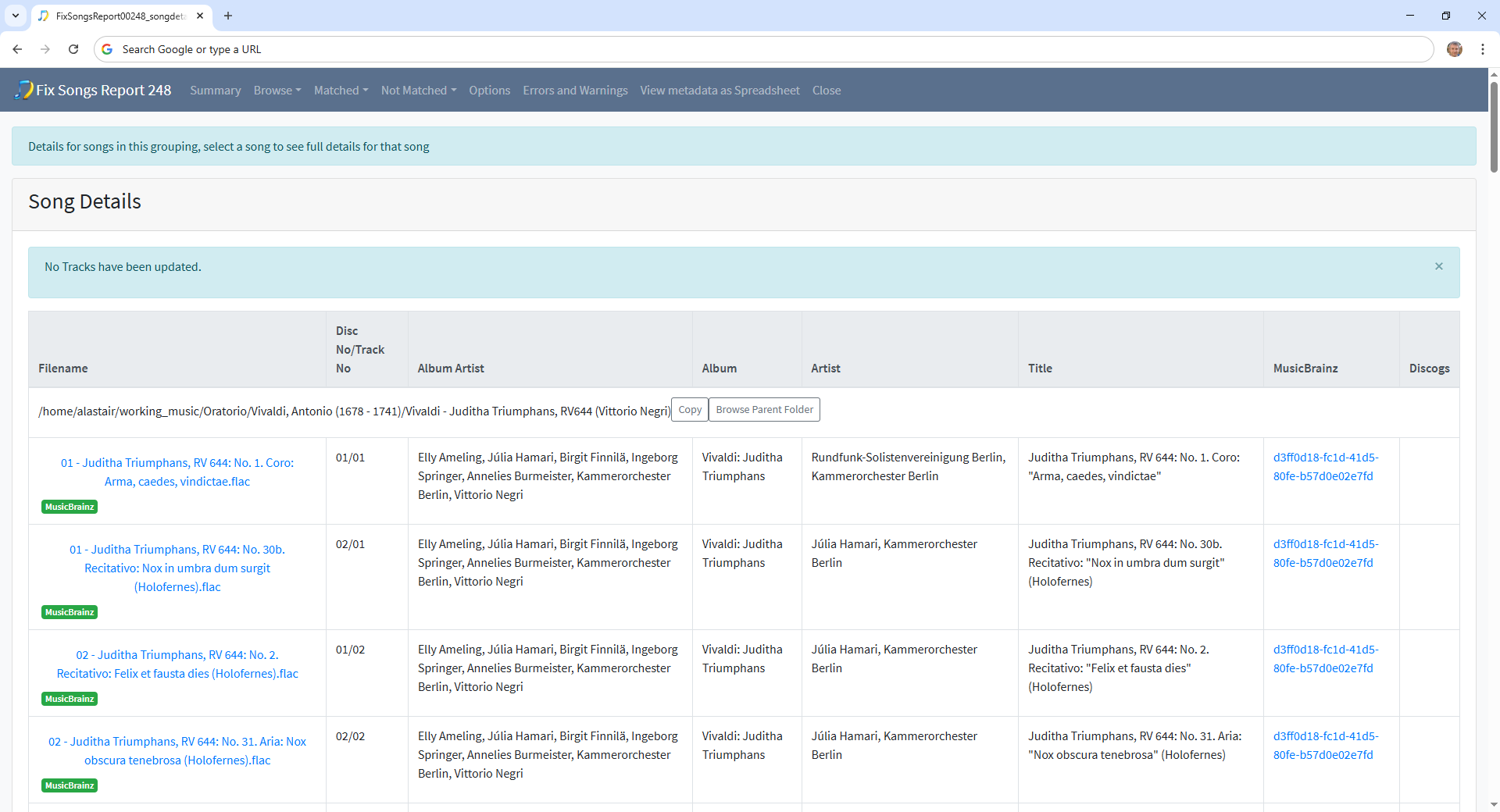
Task: Expand the Not Matched dropdown menu
Action: pyautogui.click(x=418, y=91)
